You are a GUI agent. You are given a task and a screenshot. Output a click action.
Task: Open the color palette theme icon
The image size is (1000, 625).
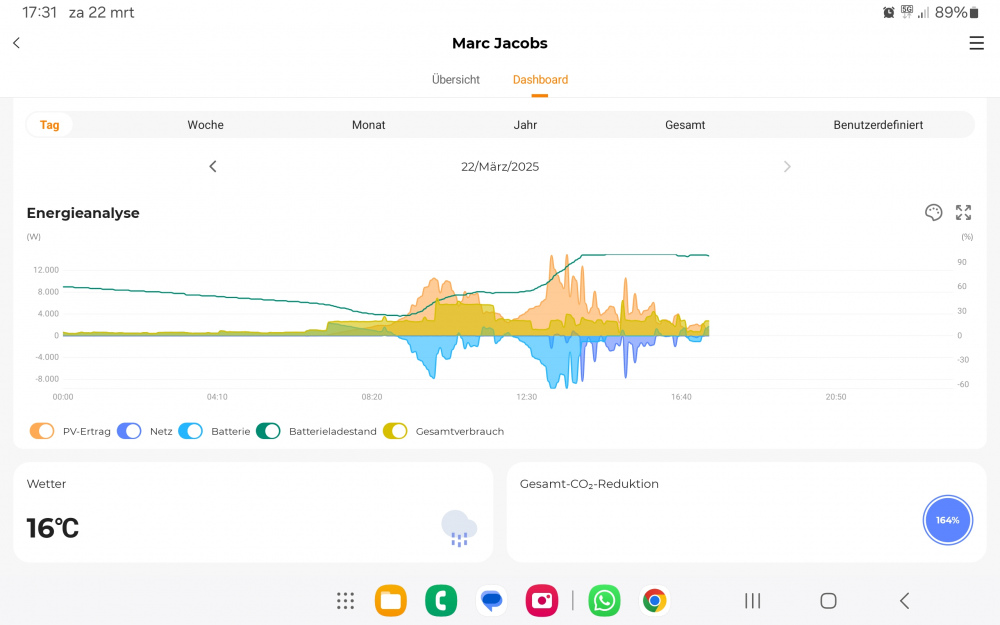933,212
